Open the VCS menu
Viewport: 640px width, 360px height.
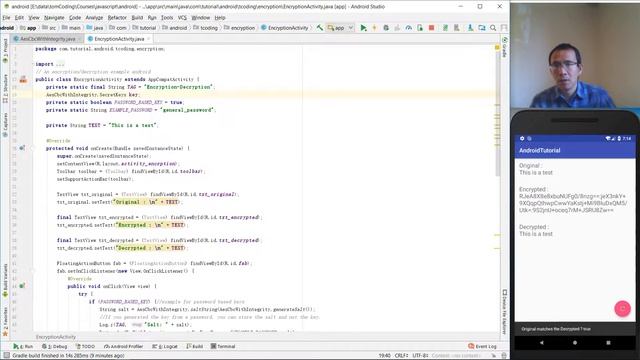coord(182,18)
